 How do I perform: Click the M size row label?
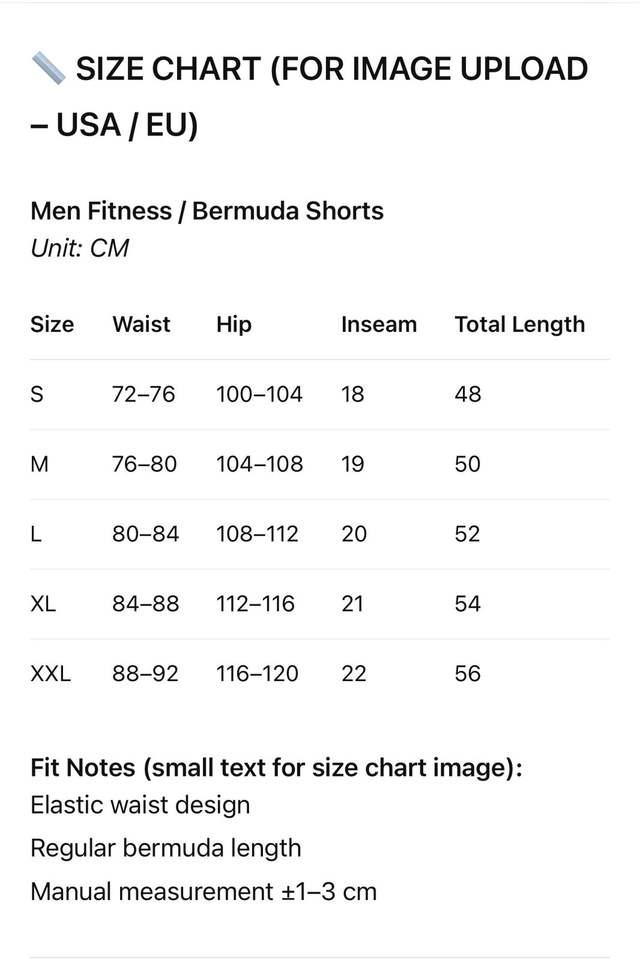click(40, 464)
